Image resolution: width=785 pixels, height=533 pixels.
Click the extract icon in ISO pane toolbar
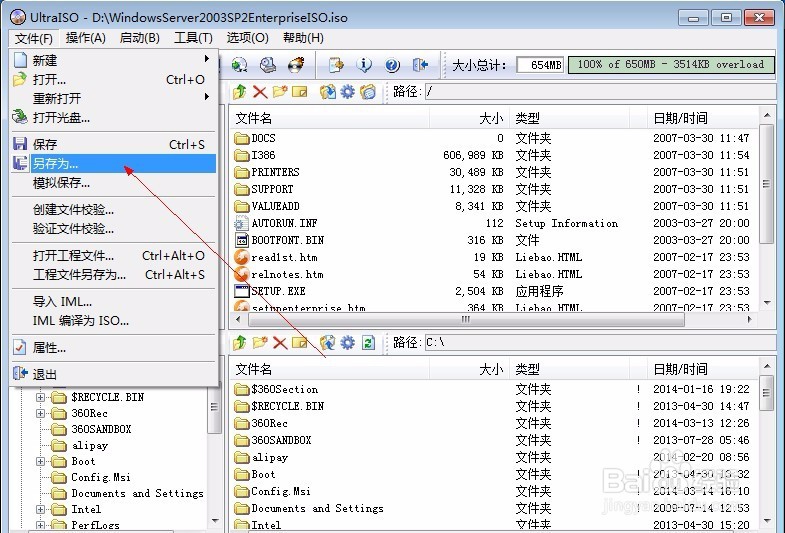point(327,92)
